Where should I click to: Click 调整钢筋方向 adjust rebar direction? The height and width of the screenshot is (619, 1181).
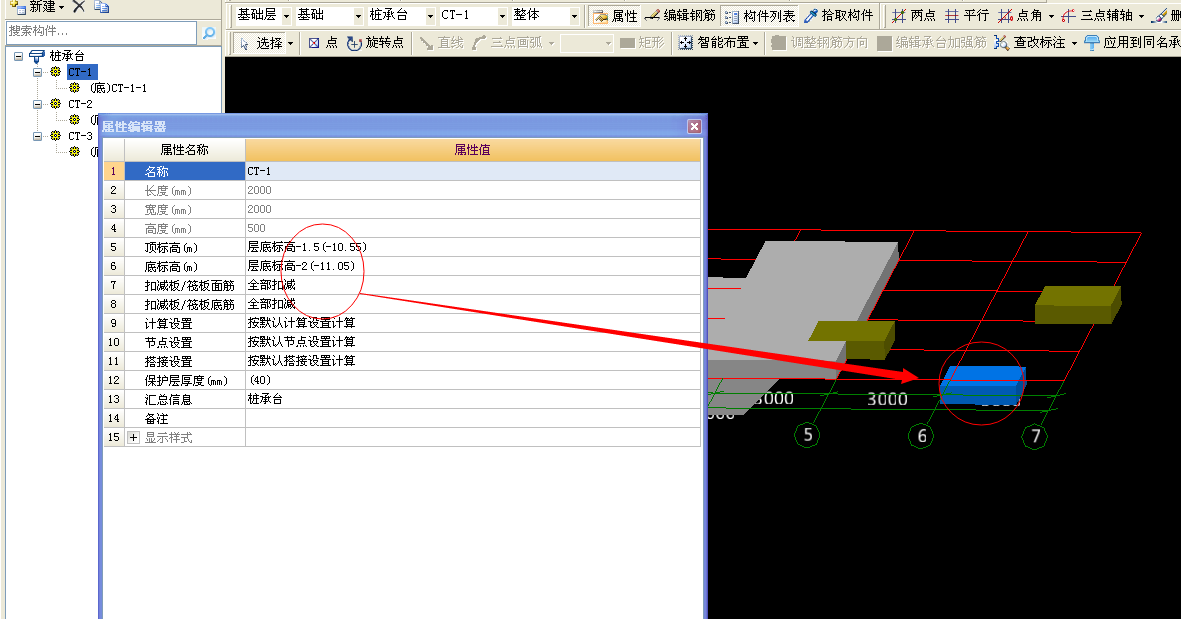coord(819,43)
